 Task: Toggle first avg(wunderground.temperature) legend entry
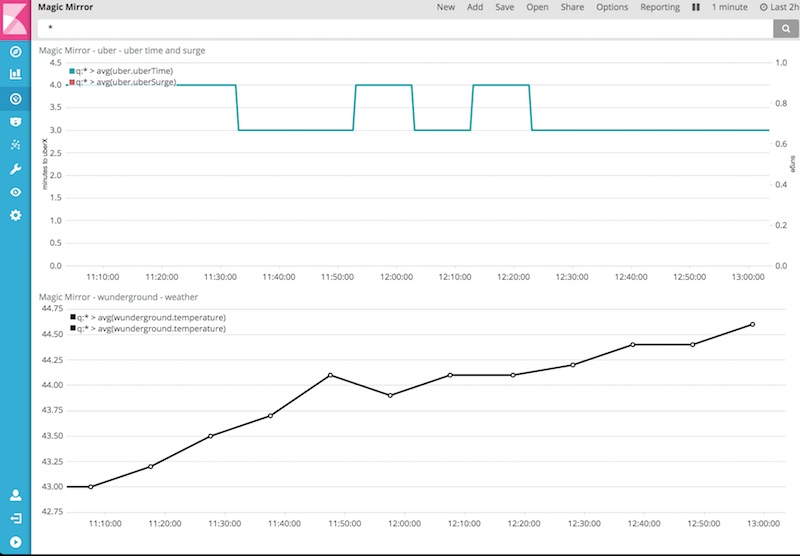[x=148, y=317]
